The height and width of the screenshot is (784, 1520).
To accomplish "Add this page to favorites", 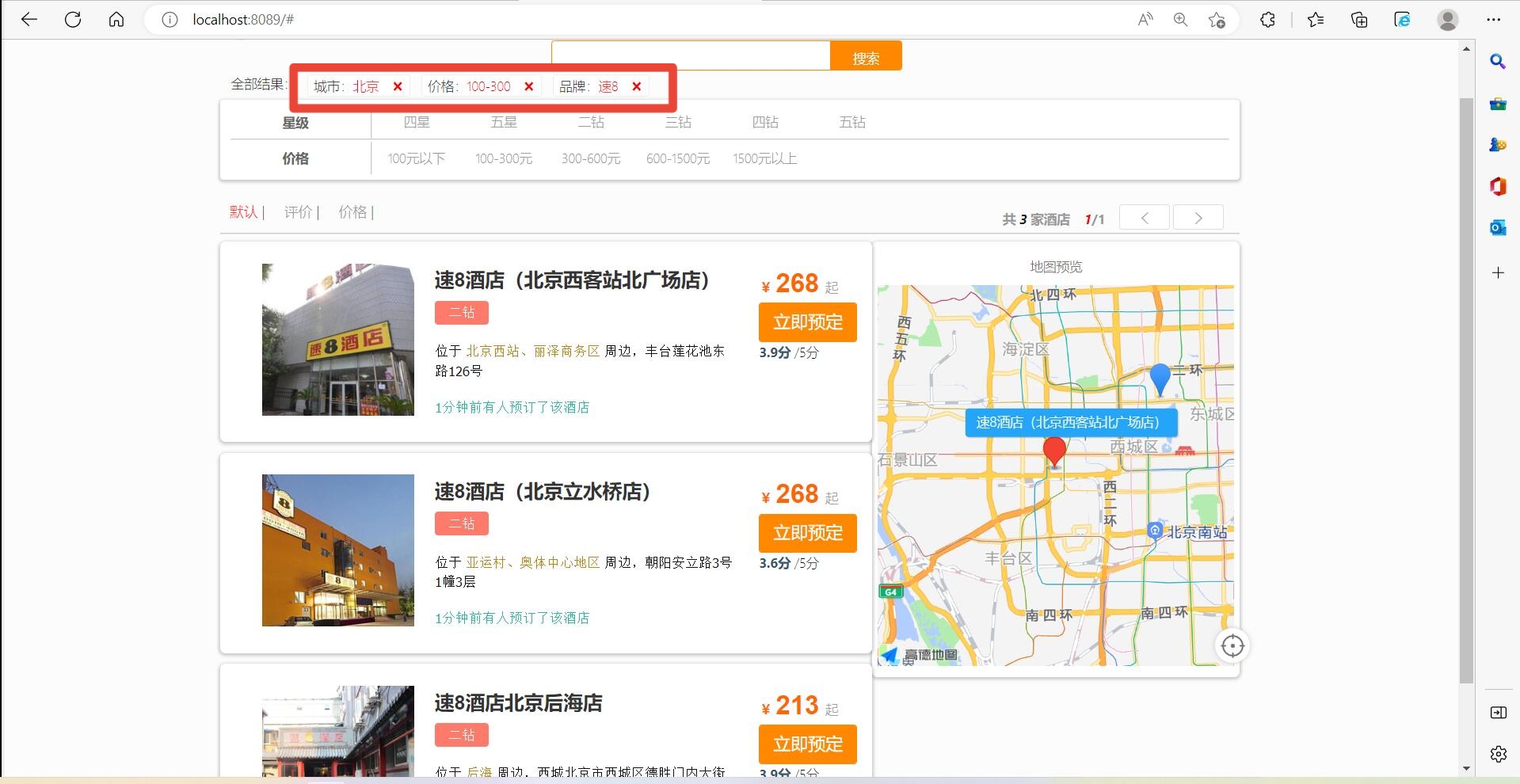I will 1217,20.
